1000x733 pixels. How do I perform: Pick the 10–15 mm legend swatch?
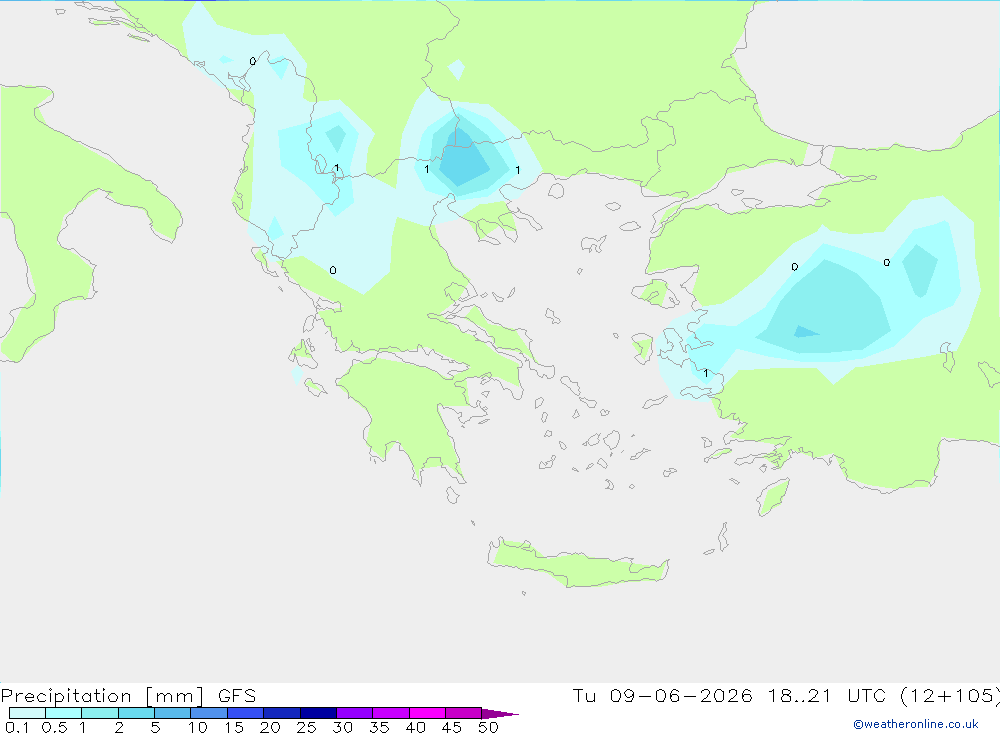[x=209, y=713]
